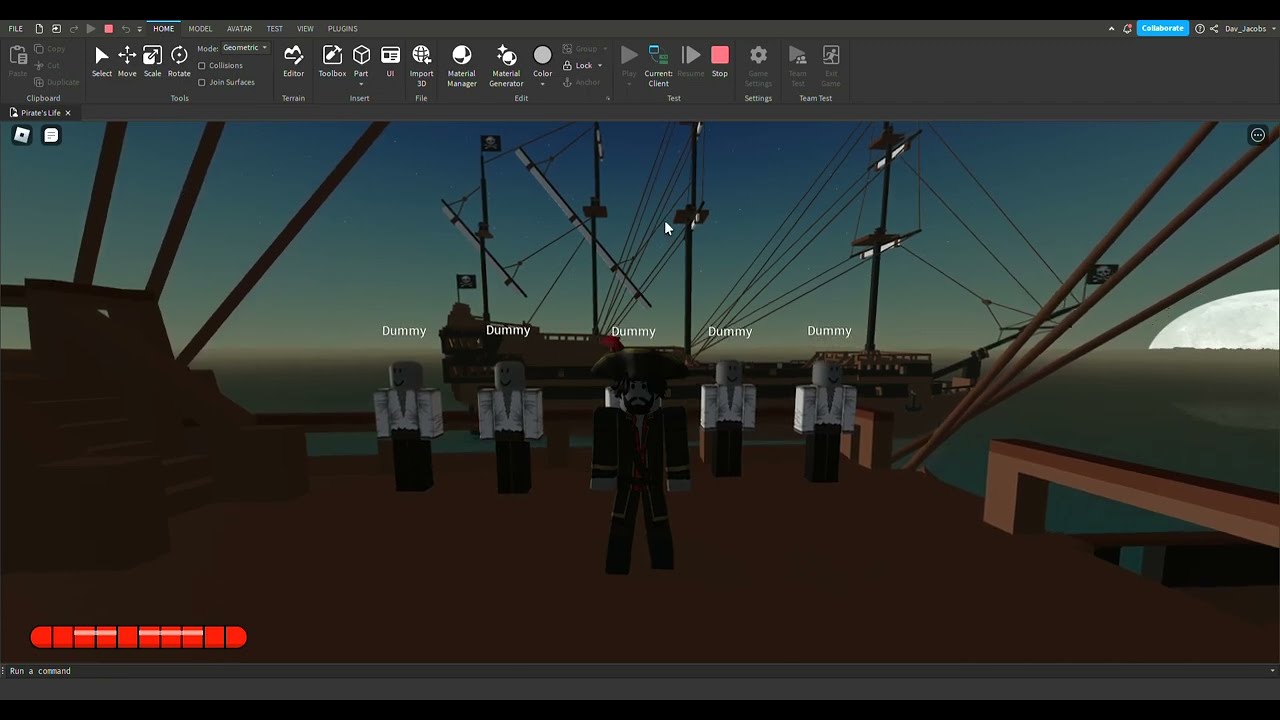Screen dimensions: 1280x720
Task: Open the Lock dropdown arrow
Action: [600, 66]
